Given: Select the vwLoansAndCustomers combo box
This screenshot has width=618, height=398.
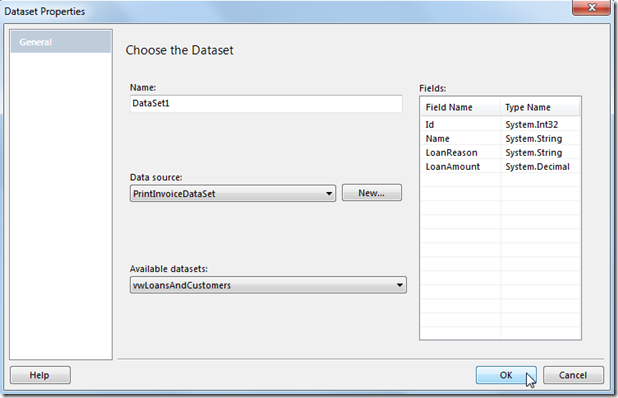Looking at the screenshot, I should click(x=268, y=285).
